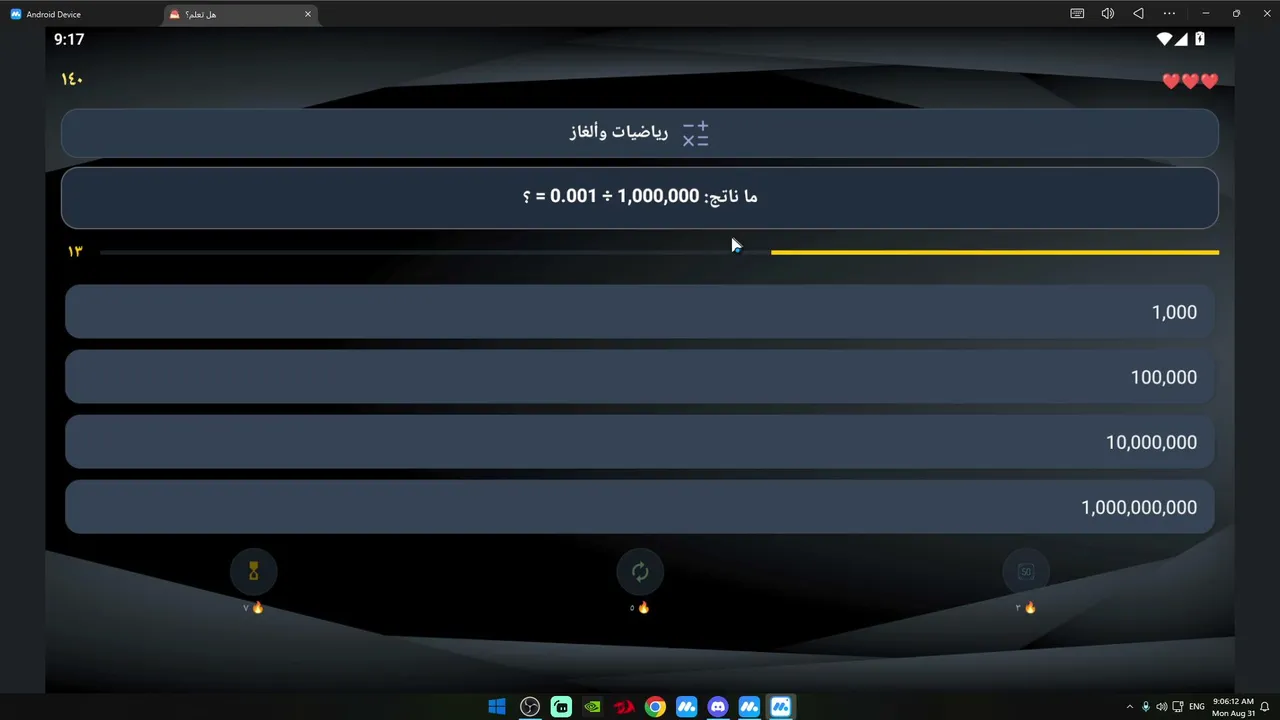The image size is (1280, 720).
Task: Click the active emulator icon in taskbar
Action: click(x=781, y=707)
